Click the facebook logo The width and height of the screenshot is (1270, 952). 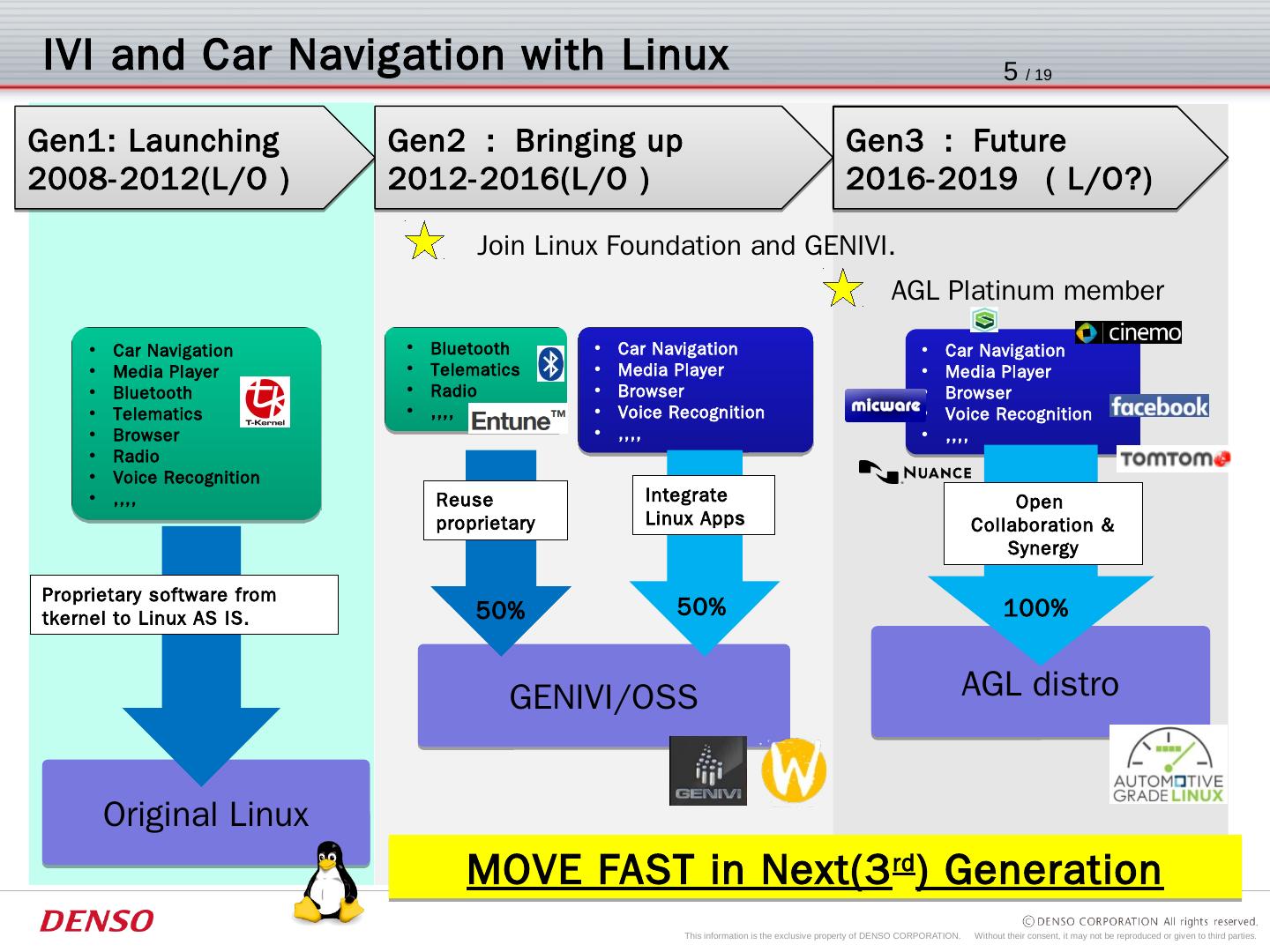tap(1159, 405)
